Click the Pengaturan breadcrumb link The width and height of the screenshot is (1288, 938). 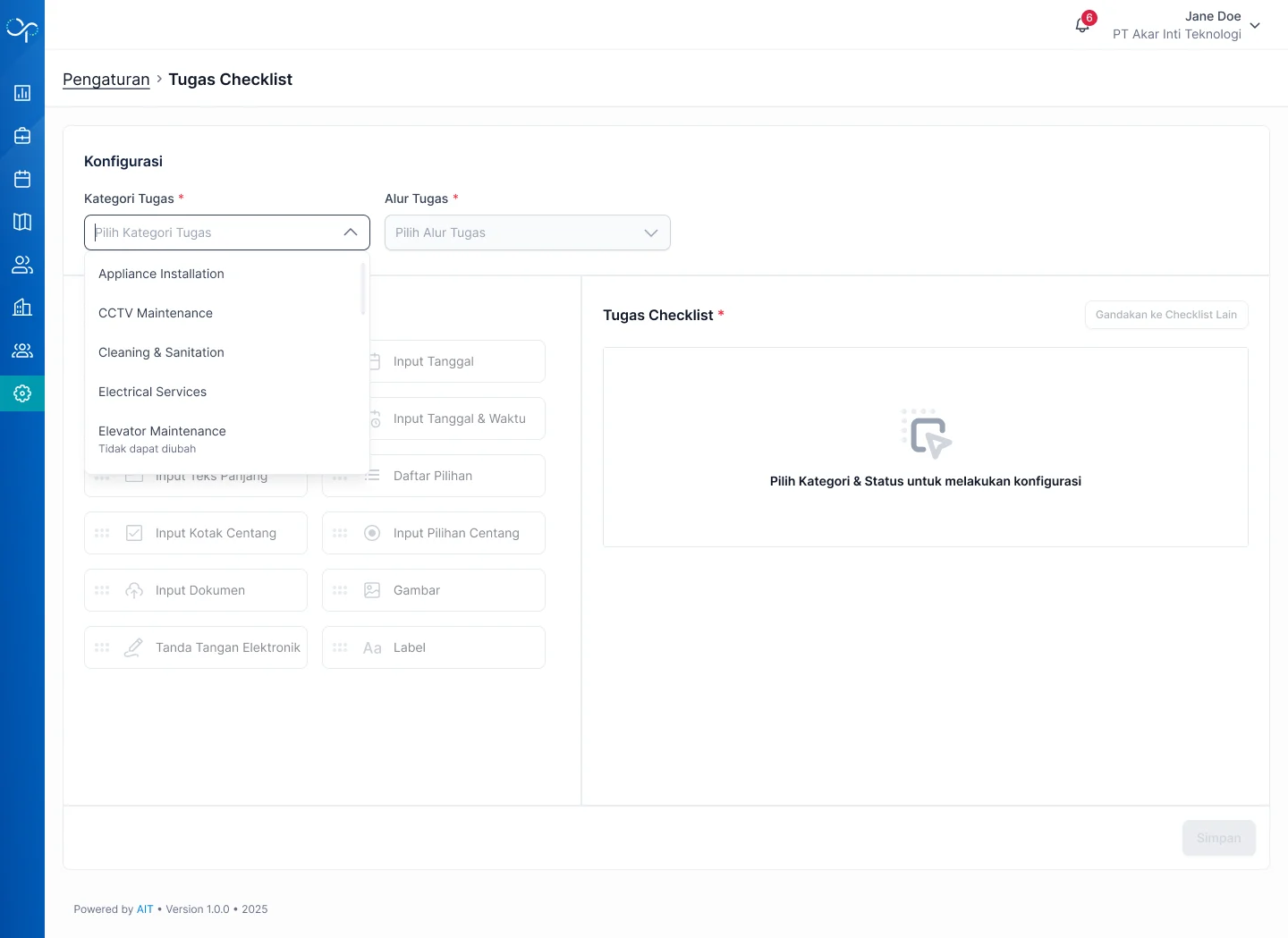106,80
